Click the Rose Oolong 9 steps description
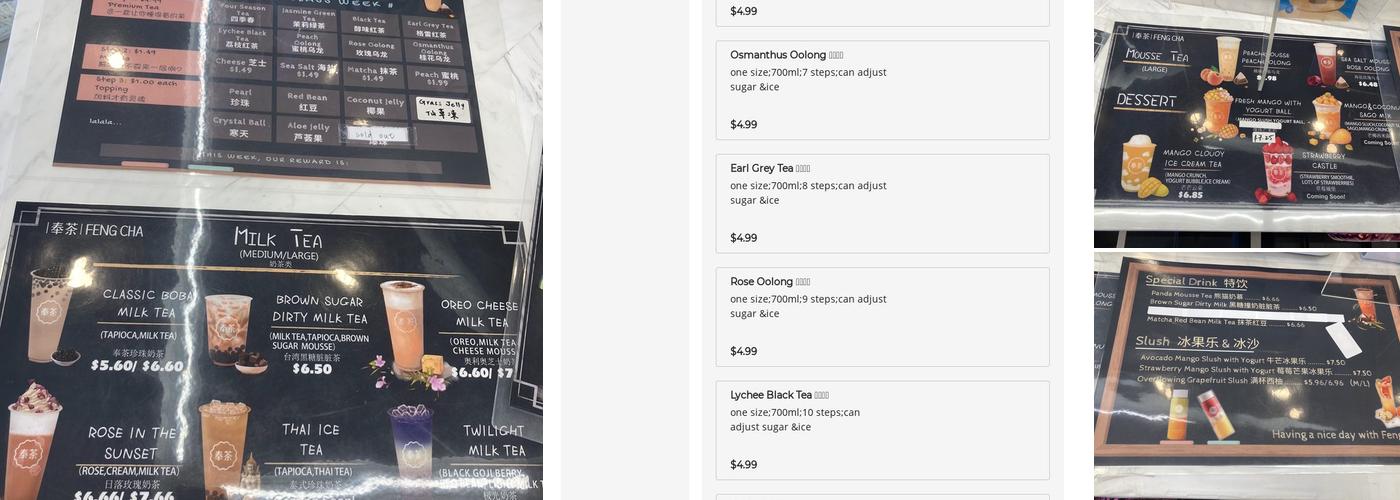This screenshot has width=1400, height=500. (808, 306)
